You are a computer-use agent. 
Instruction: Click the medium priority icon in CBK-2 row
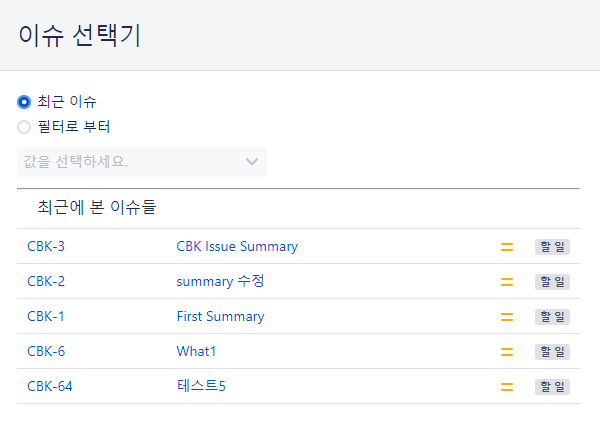pyautogui.click(x=507, y=282)
